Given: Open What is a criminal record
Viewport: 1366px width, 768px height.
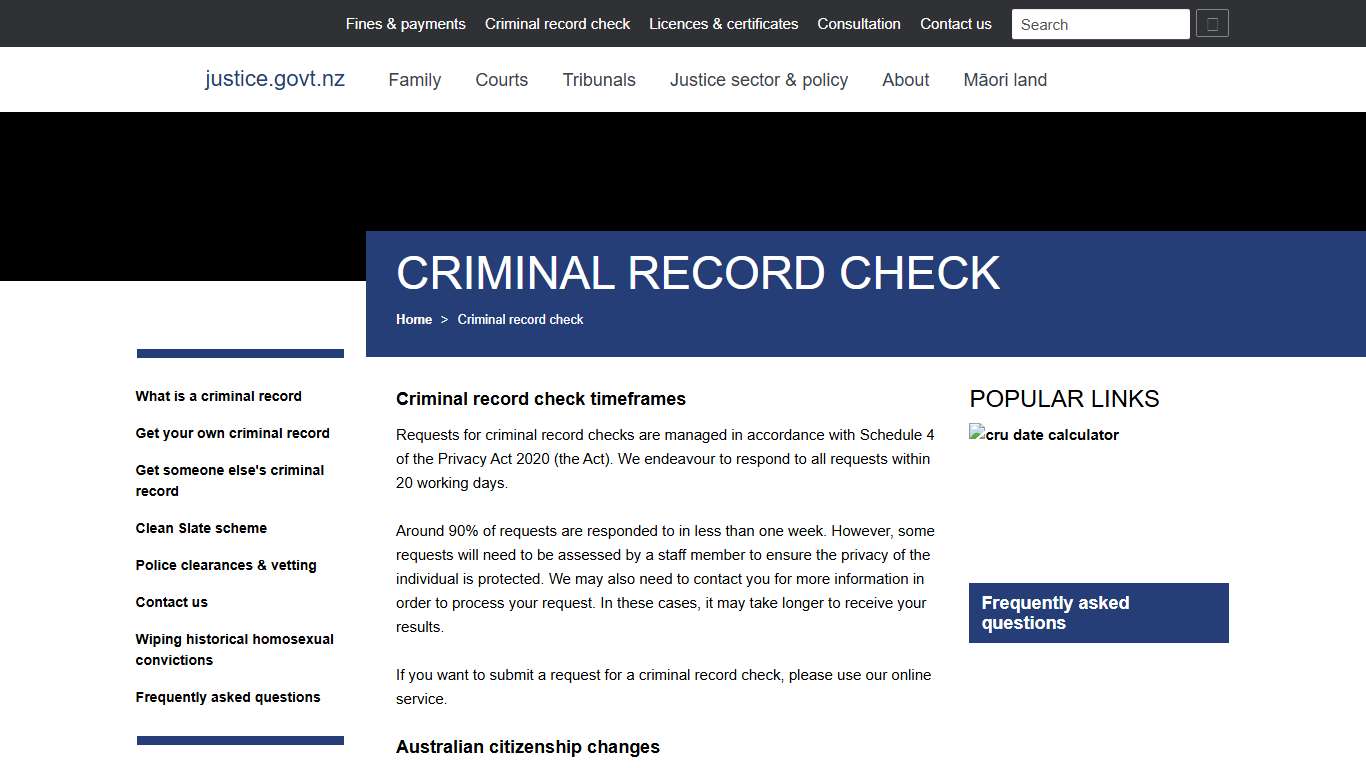Looking at the screenshot, I should click(x=218, y=396).
